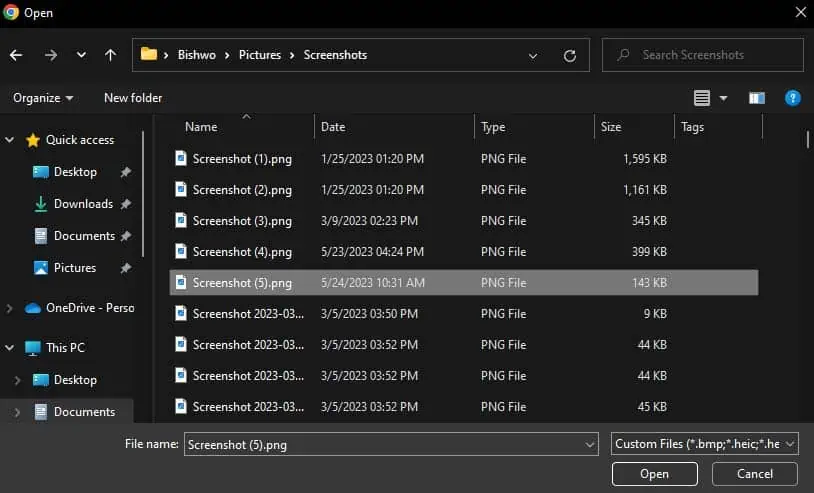Click the up one level arrow
This screenshot has height=493, width=814.
click(x=110, y=55)
